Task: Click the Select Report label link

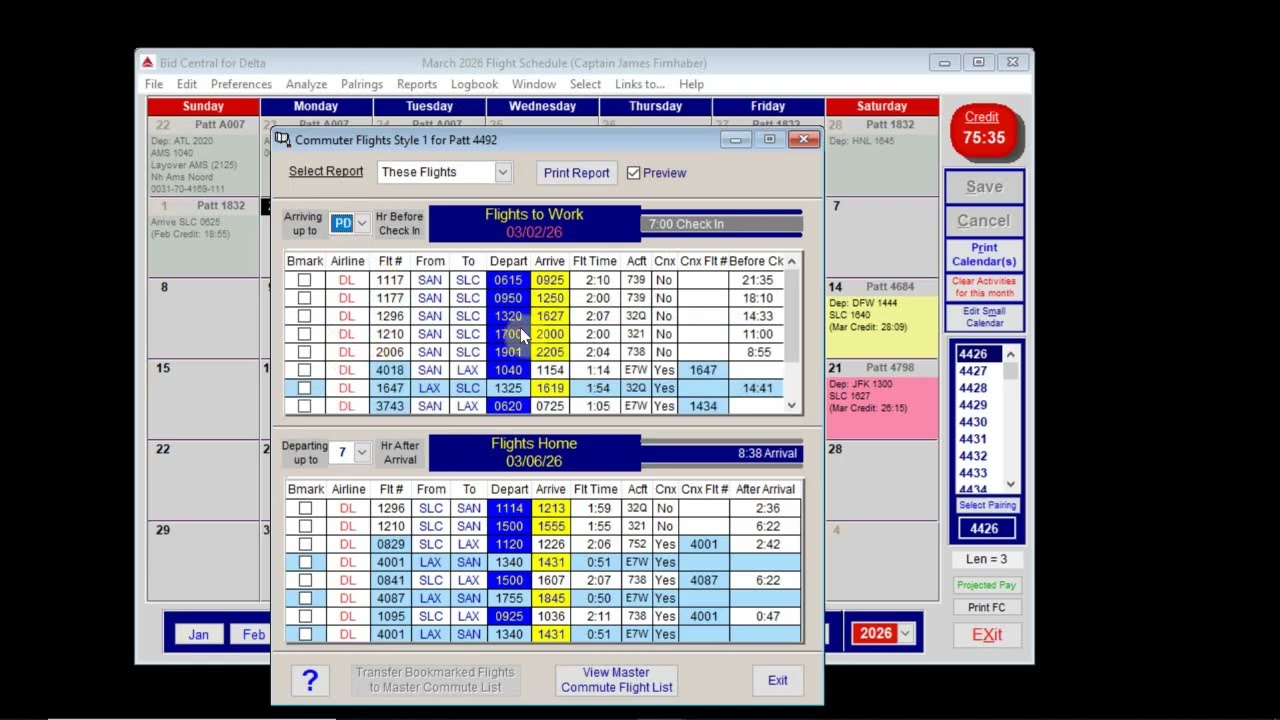Action: [x=326, y=171]
